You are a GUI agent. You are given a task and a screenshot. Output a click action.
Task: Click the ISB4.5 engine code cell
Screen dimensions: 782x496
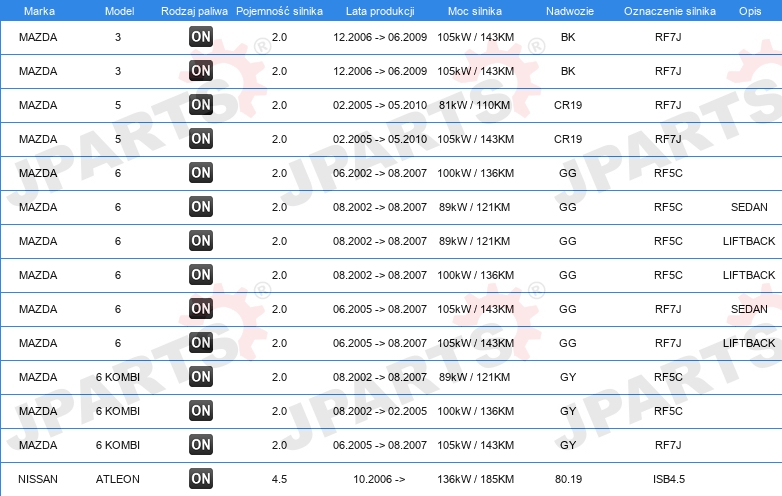pos(669,479)
